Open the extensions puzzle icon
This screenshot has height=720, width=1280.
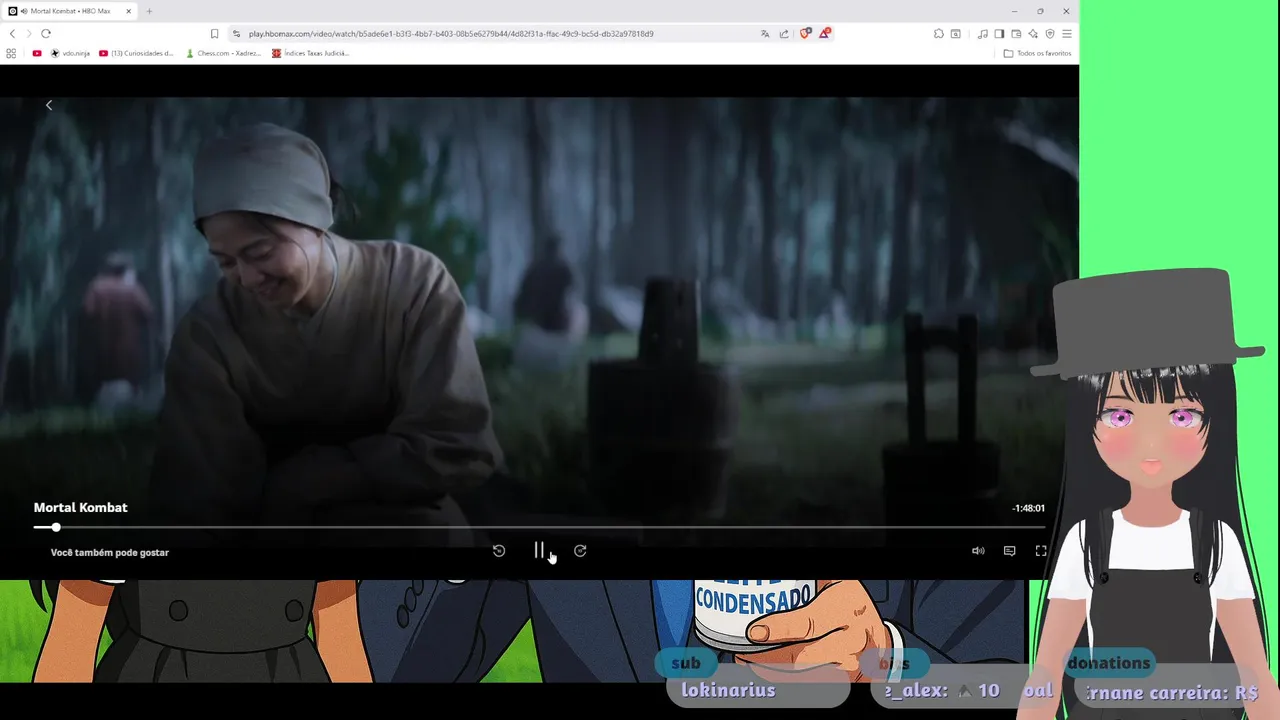click(939, 33)
